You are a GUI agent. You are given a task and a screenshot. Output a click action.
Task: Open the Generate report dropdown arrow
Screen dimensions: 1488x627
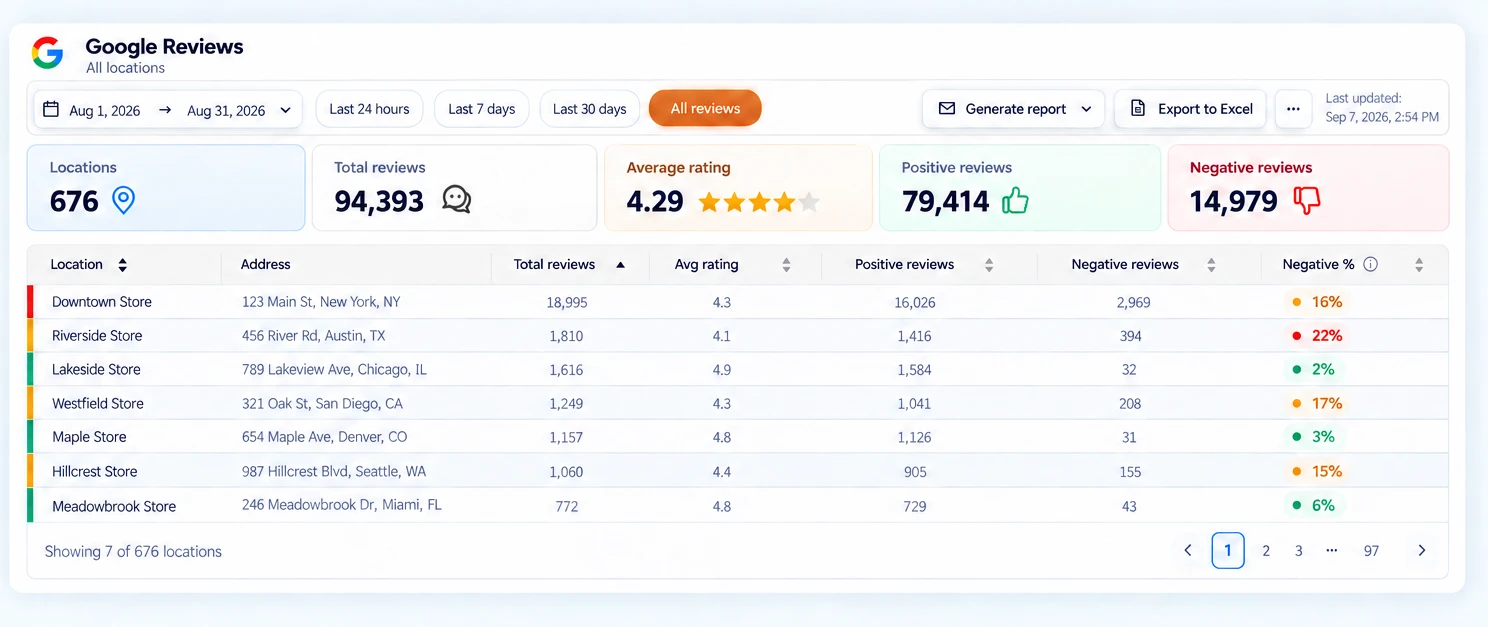(1086, 109)
